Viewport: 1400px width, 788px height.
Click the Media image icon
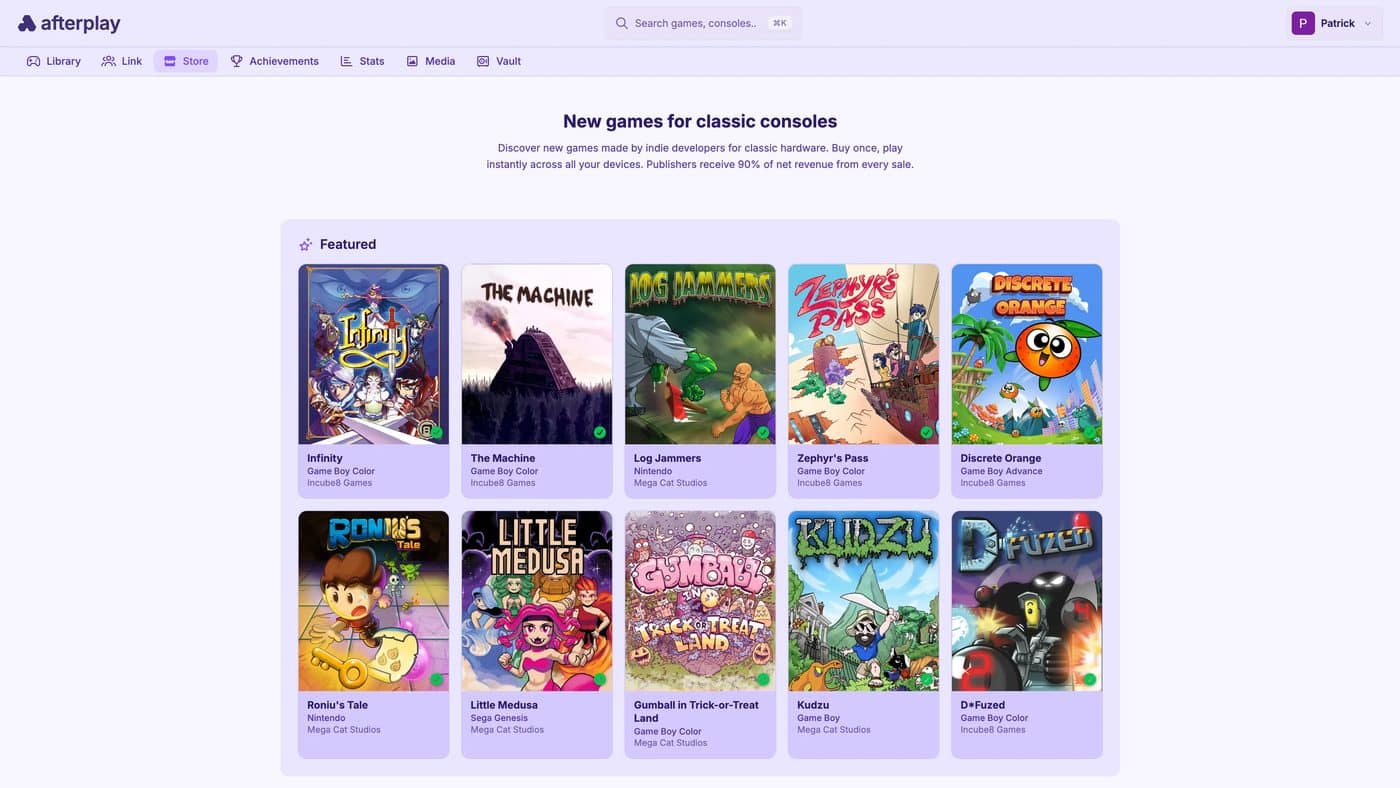tap(412, 61)
